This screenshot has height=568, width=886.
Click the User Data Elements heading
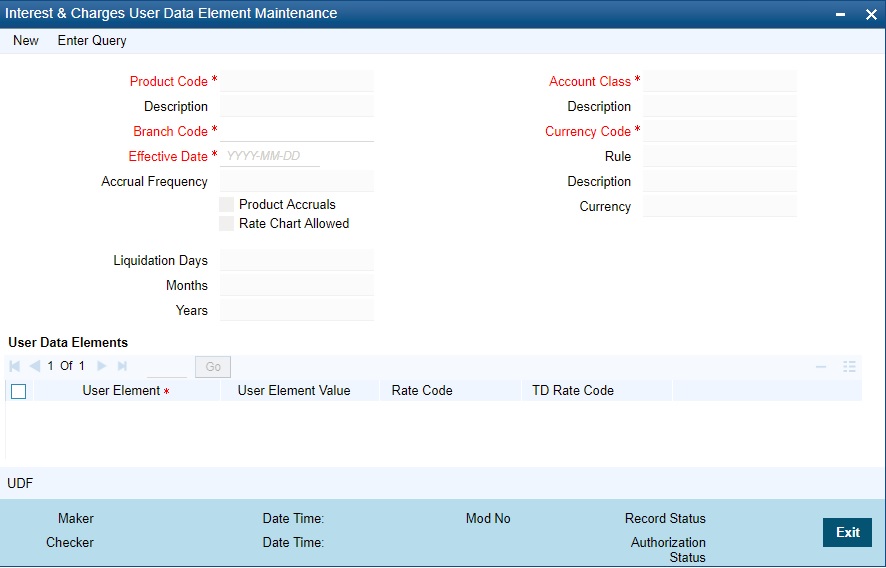point(68,342)
